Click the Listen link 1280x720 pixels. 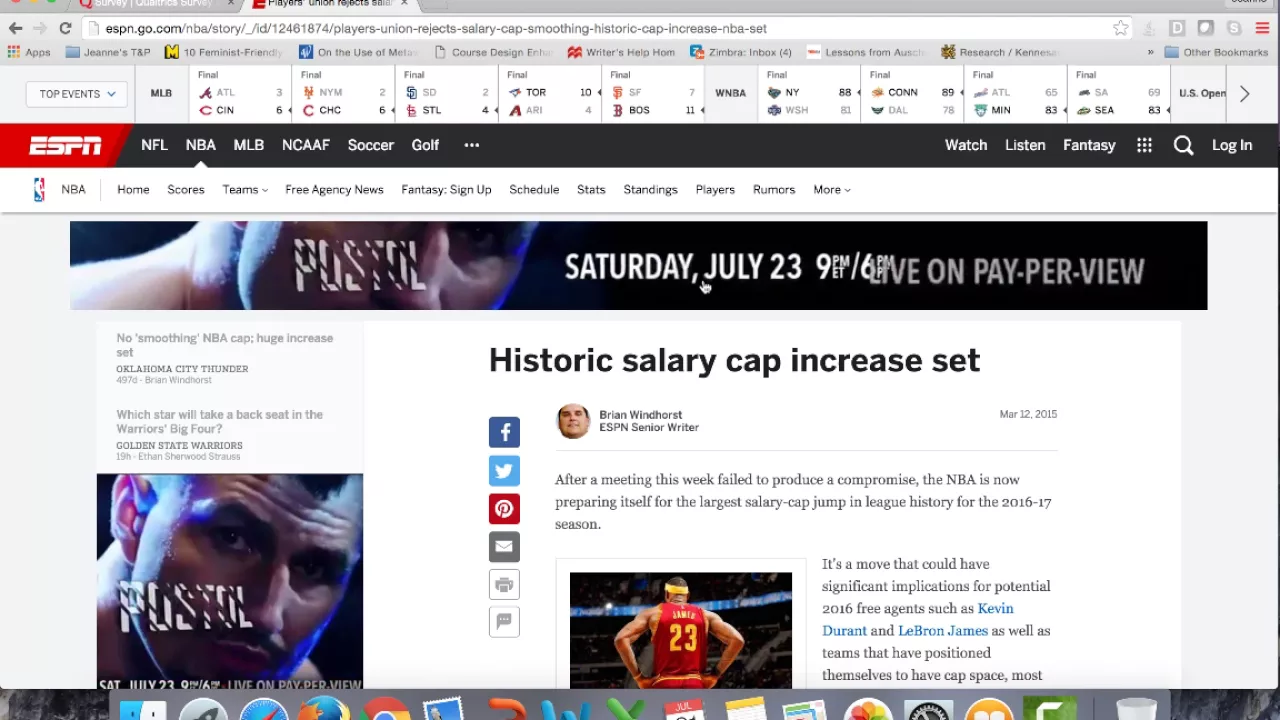1025,145
